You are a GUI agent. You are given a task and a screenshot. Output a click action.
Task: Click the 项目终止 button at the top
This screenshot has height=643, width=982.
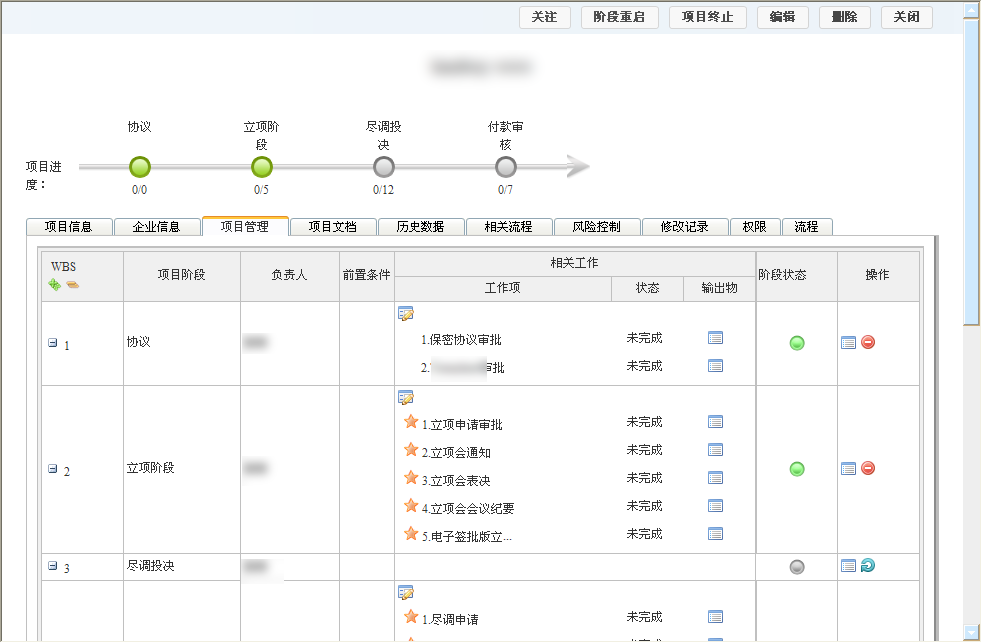707,17
